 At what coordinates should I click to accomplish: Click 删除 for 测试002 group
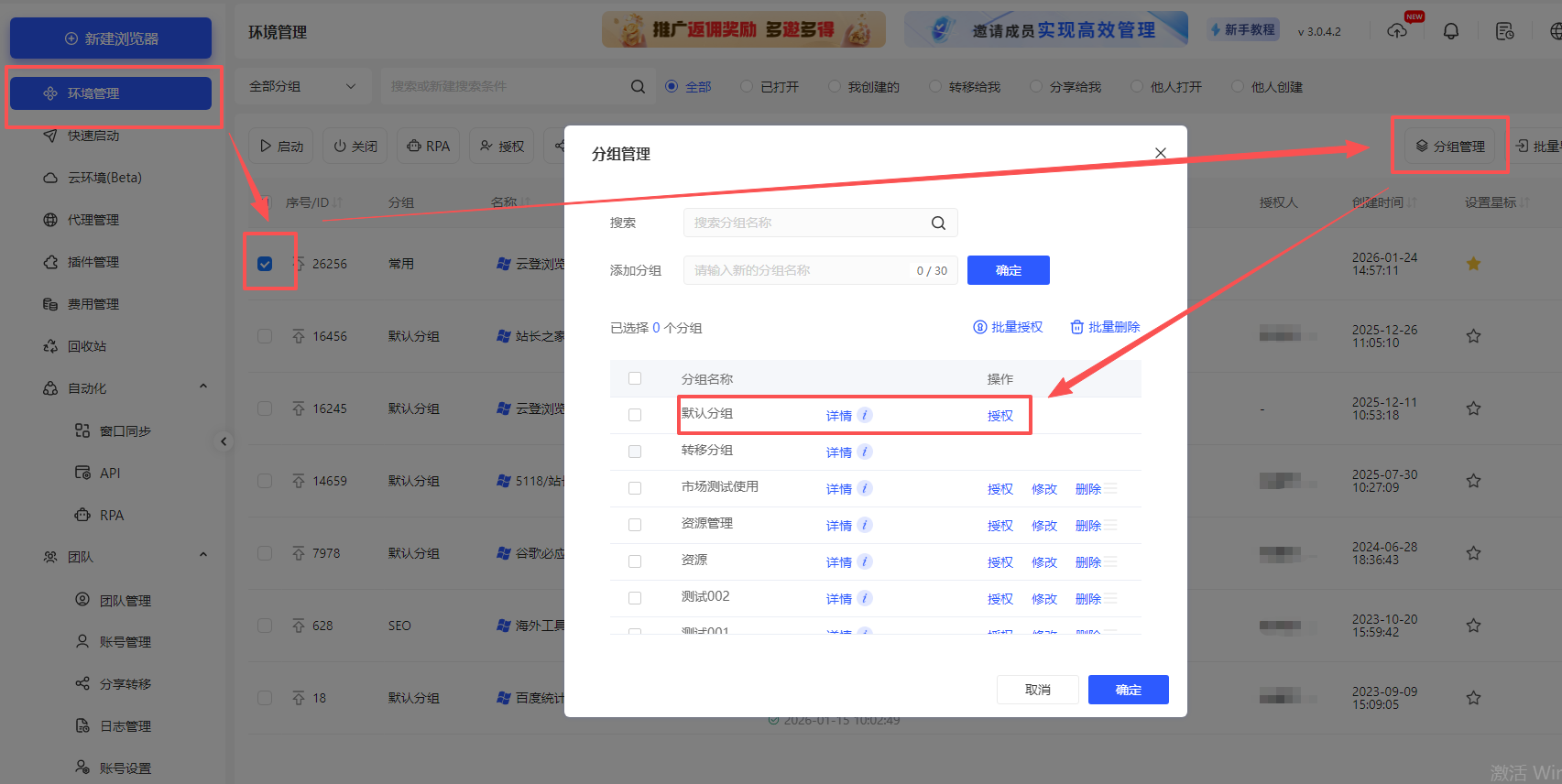(x=1088, y=599)
